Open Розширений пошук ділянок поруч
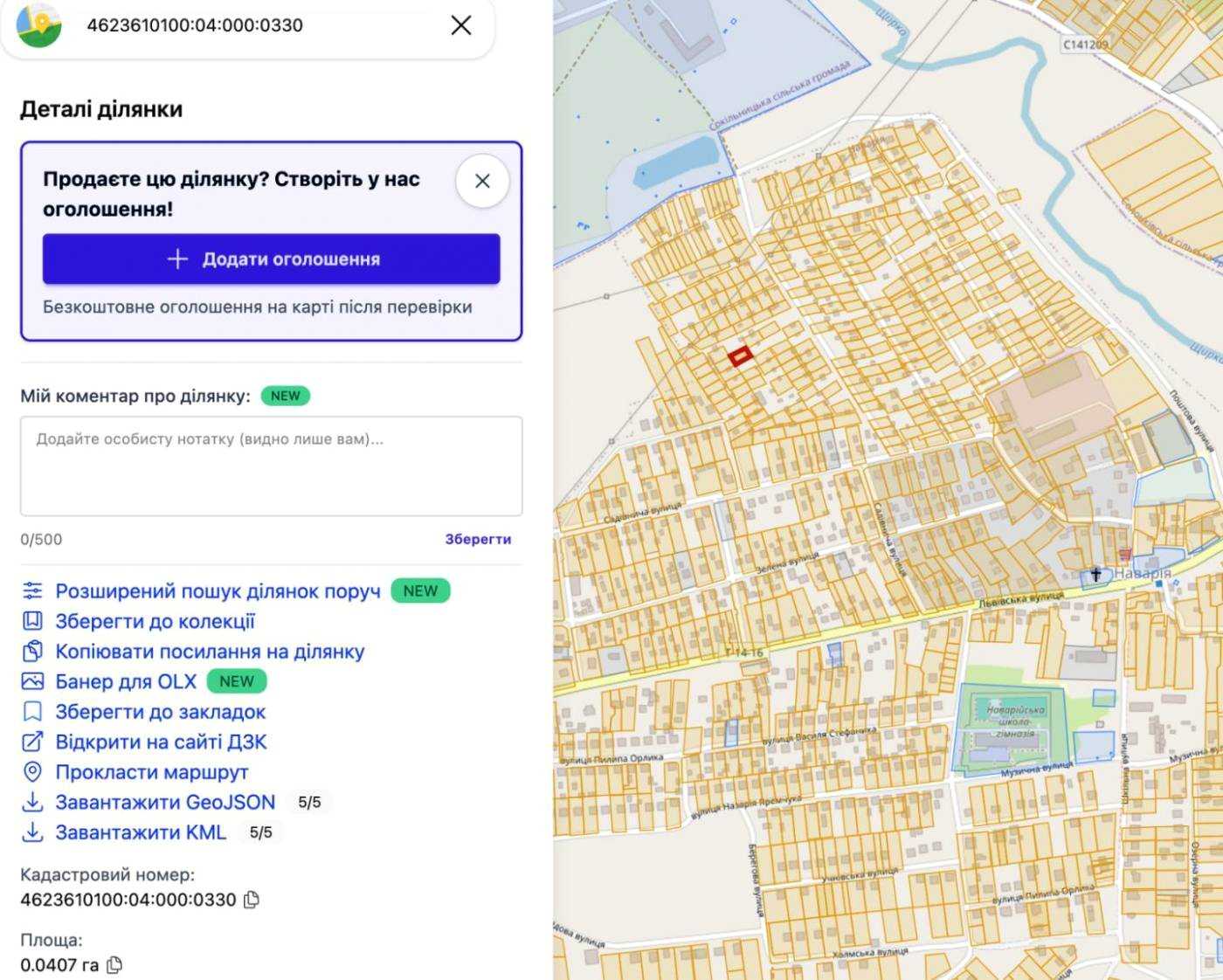This screenshot has height=980, width=1223. [218, 591]
